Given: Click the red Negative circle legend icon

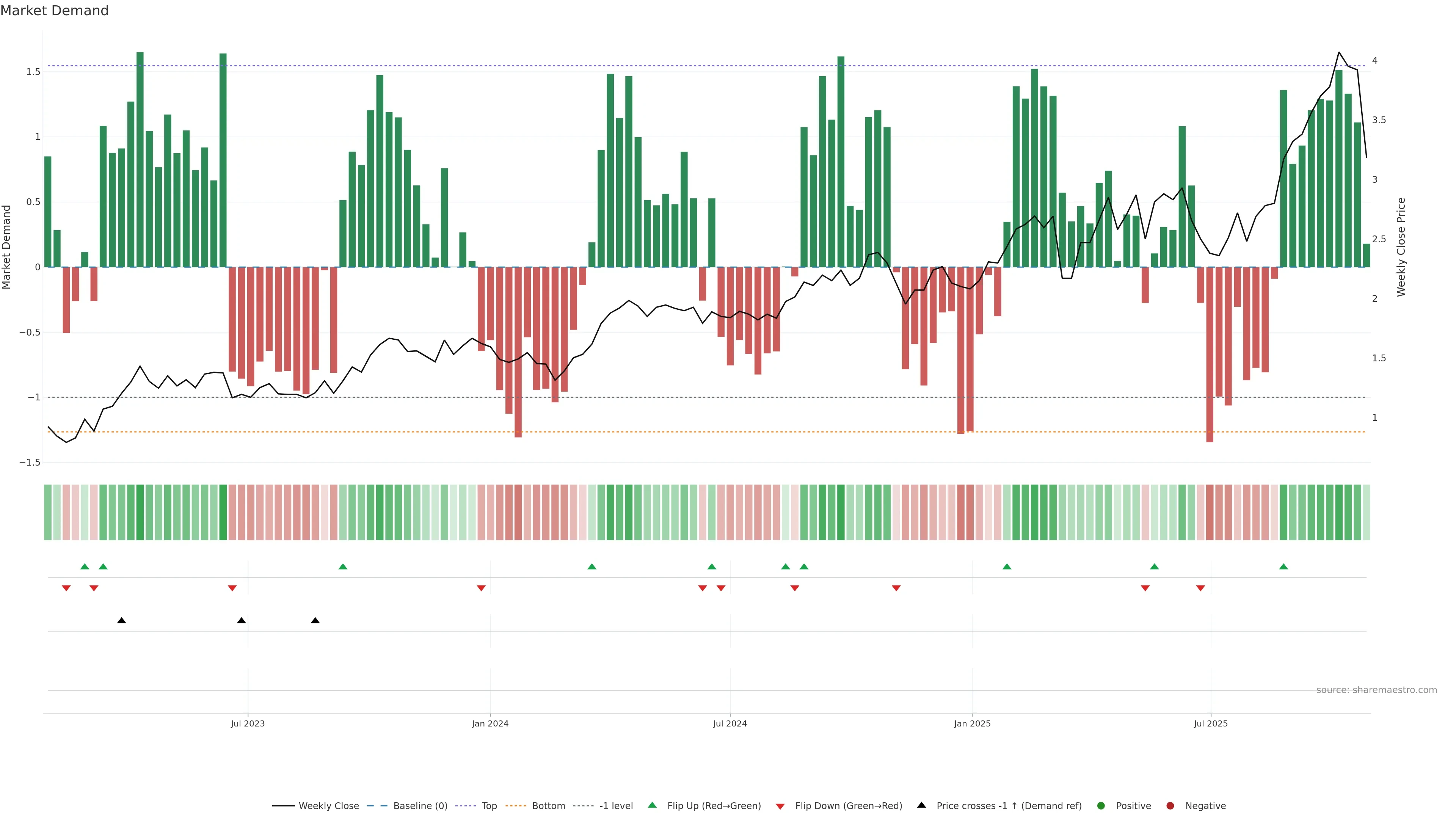Looking at the screenshot, I should 1170,805.
